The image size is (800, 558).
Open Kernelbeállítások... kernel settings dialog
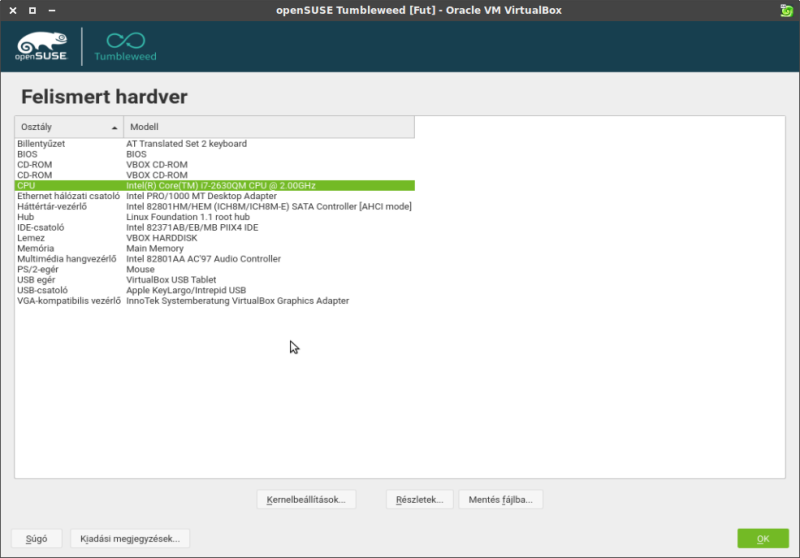306,499
